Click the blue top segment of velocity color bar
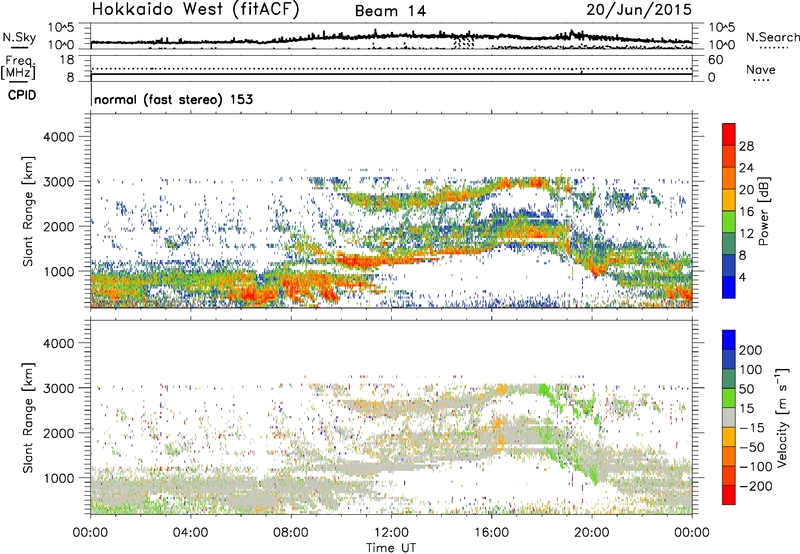Viewport: 800px width, 554px height. click(x=729, y=340)
